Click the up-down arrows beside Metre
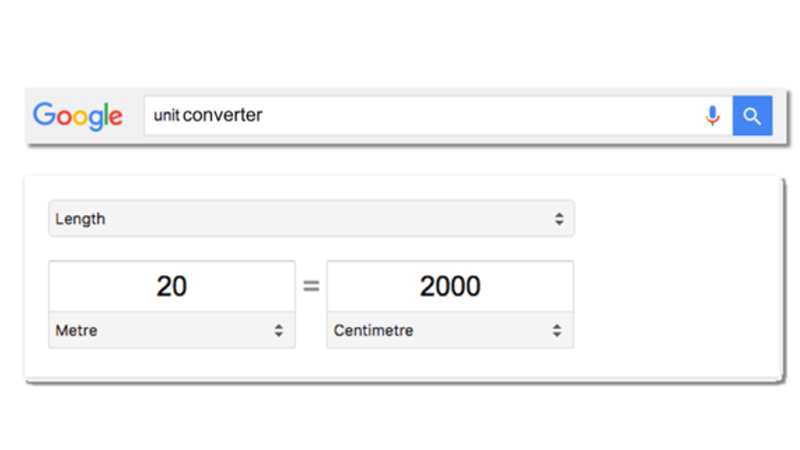The height and width of the screenshot is (450, 800). coord(279,330)
